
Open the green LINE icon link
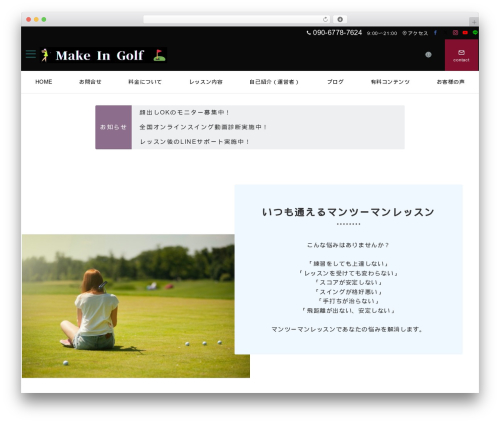pos(475,33)
